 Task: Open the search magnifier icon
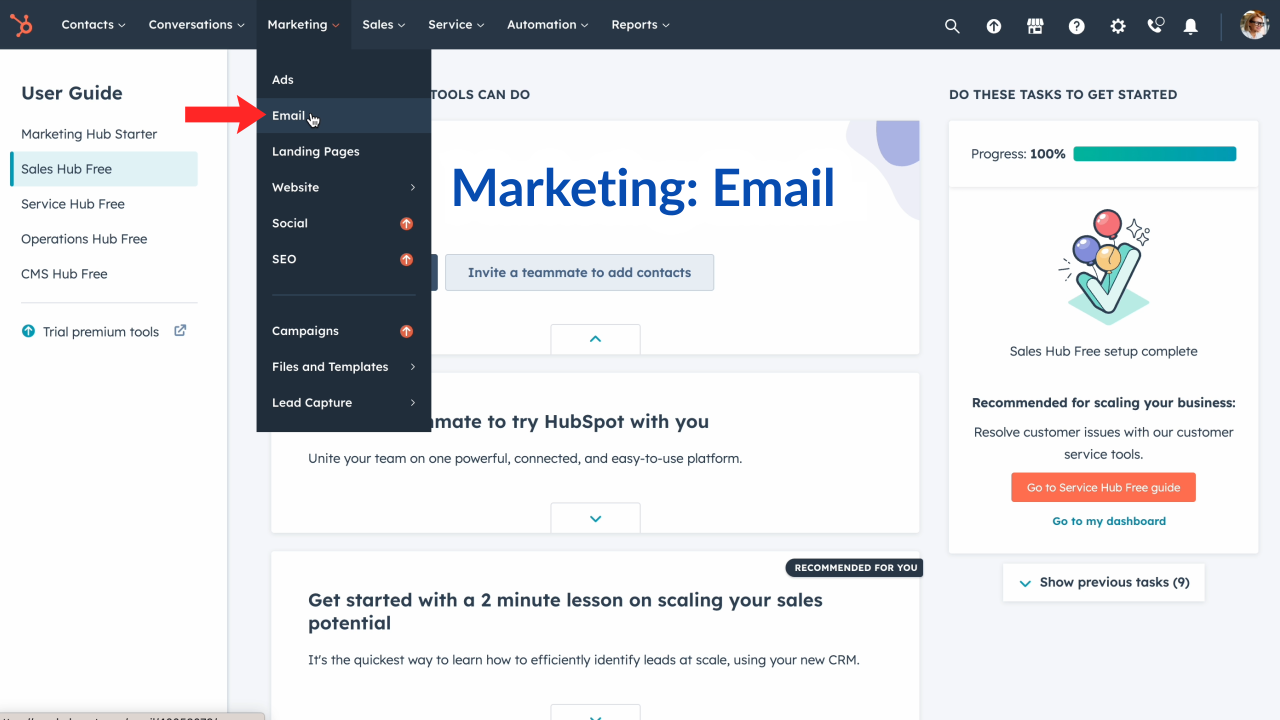pyautogui.click(x=952, y=26)
